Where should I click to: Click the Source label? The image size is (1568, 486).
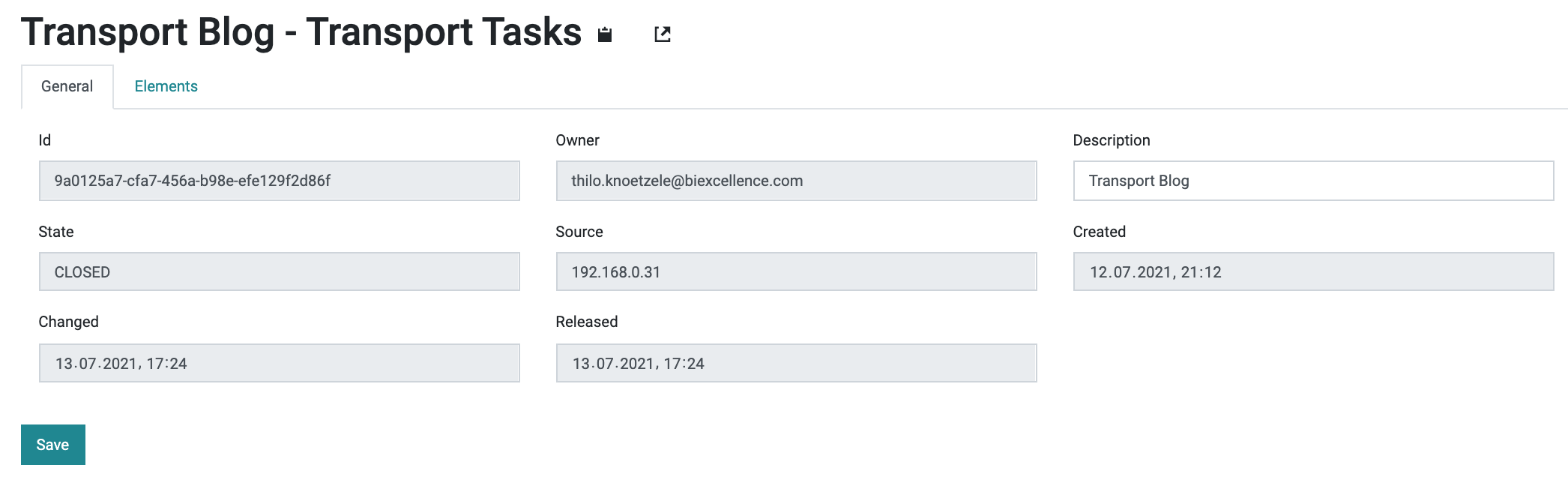pos(579,232)
